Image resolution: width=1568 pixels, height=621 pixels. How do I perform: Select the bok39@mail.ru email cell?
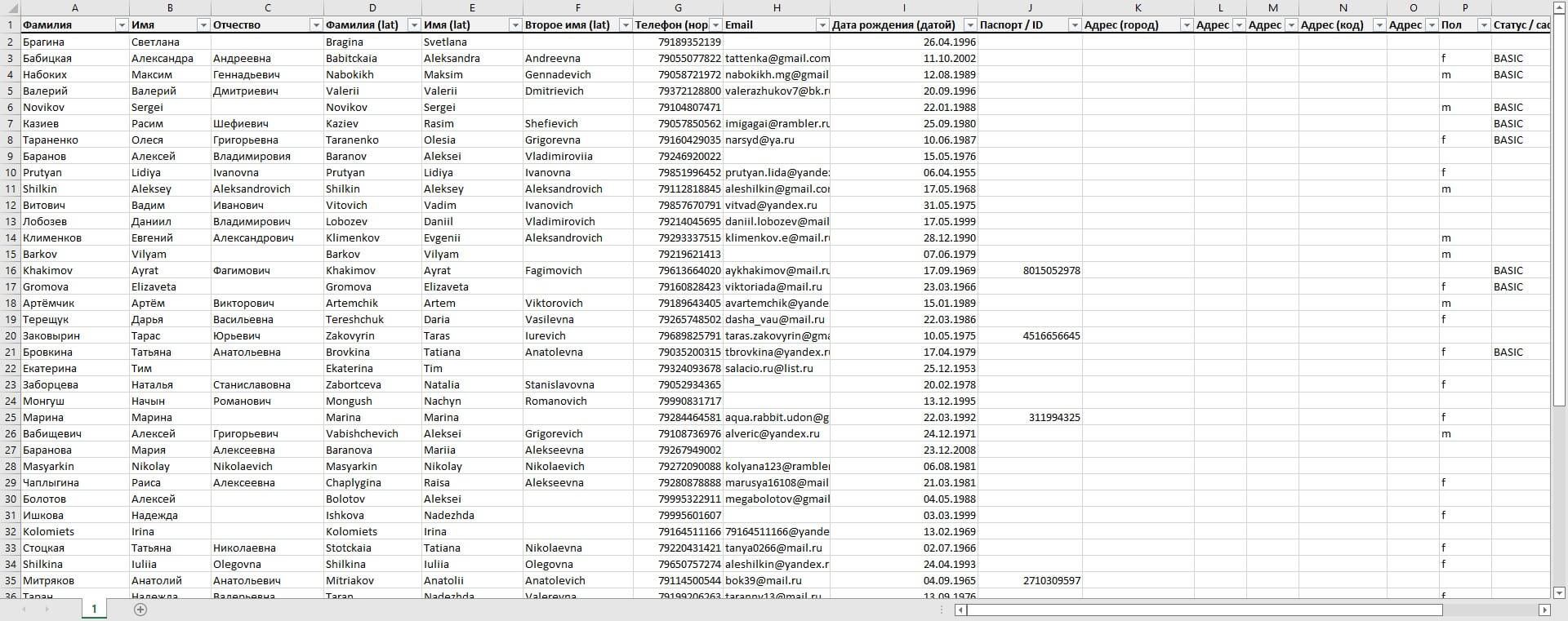pyautogui.click(x=777, y=580)
